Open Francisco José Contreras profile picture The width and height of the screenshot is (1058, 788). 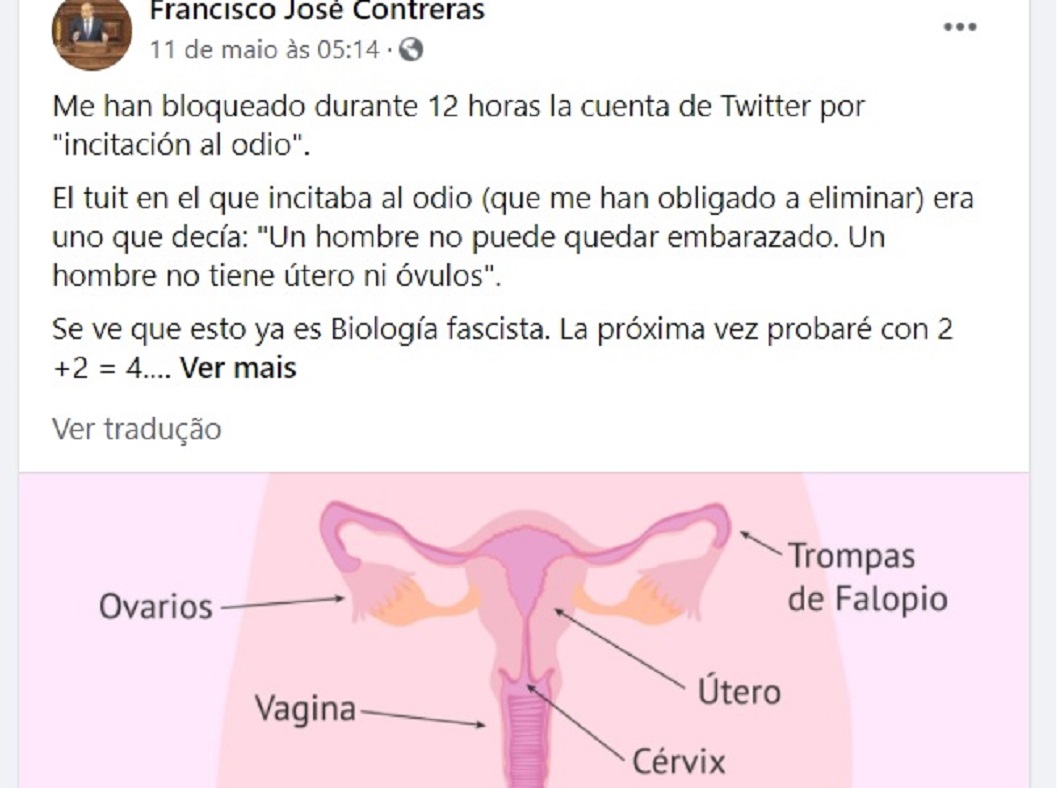92,30
